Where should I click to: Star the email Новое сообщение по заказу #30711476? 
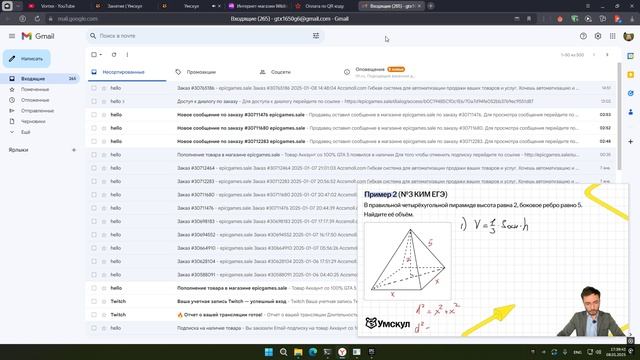(104, 115)
